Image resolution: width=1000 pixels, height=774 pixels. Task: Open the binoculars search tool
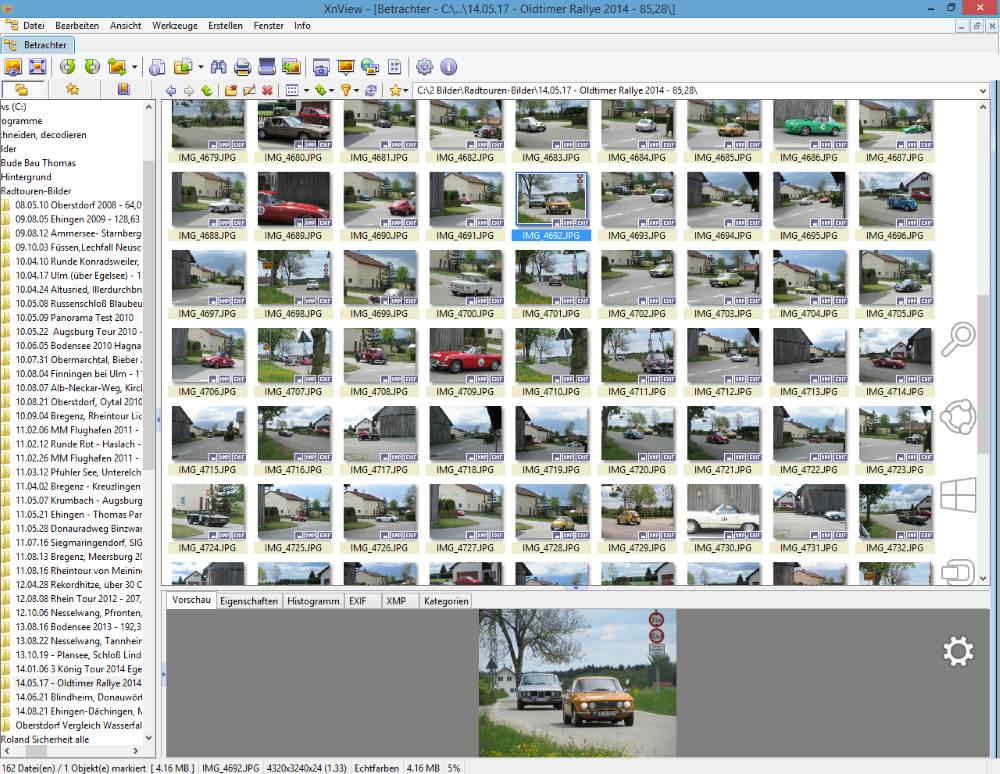[217, 67]
